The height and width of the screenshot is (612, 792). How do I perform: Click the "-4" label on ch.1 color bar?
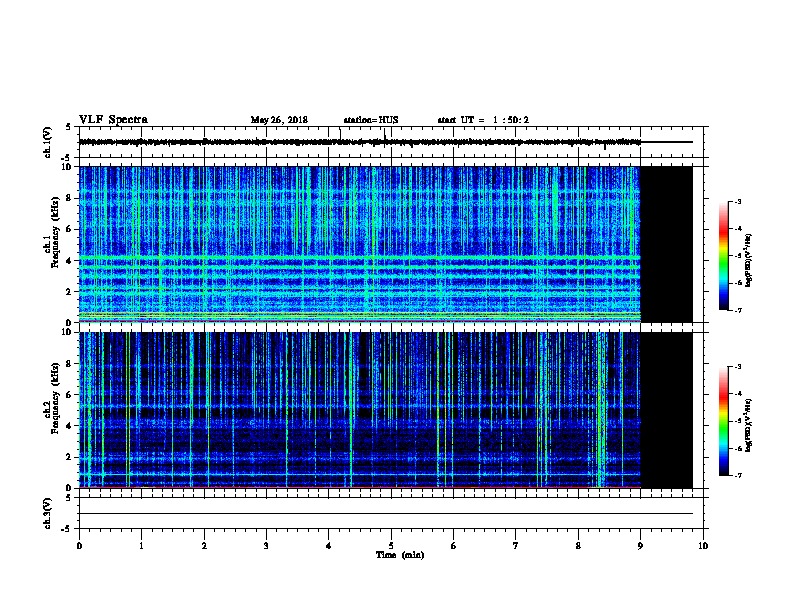737,229
